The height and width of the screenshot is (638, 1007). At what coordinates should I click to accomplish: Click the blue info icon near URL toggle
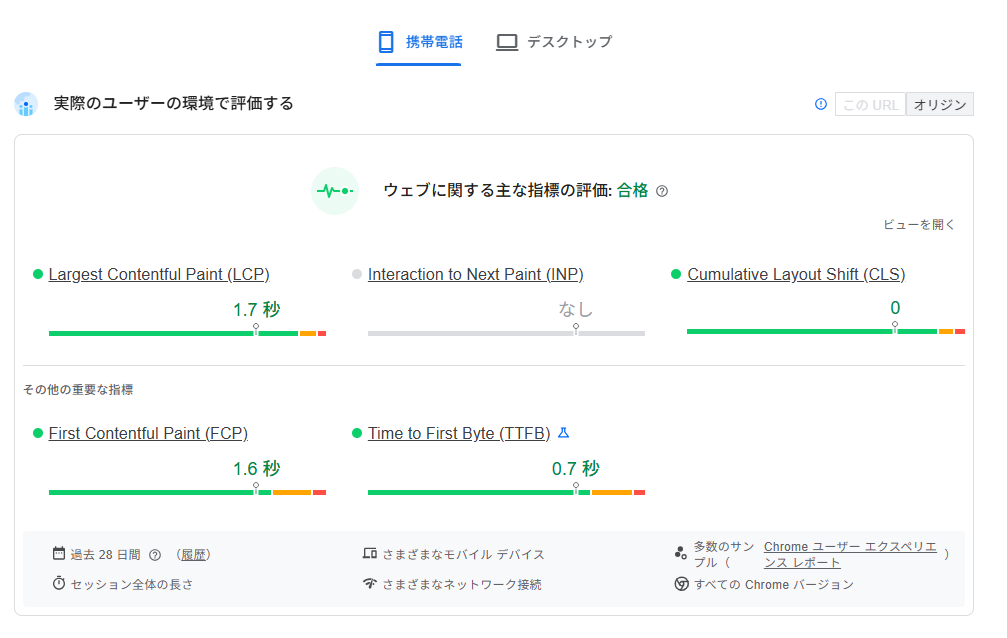pos(821,104)
